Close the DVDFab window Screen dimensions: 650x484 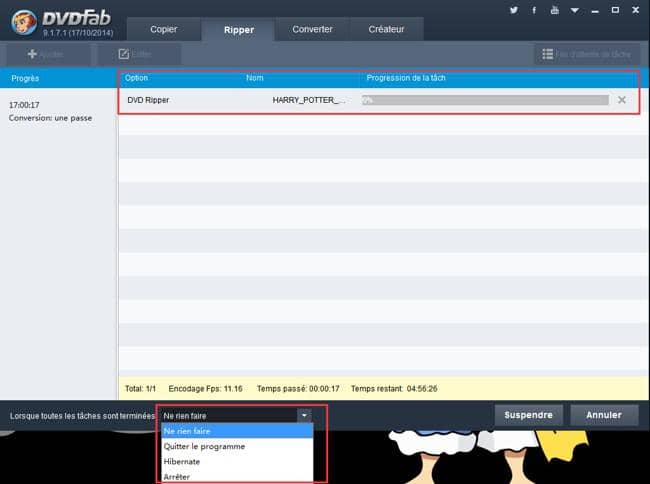pos(635,10)
